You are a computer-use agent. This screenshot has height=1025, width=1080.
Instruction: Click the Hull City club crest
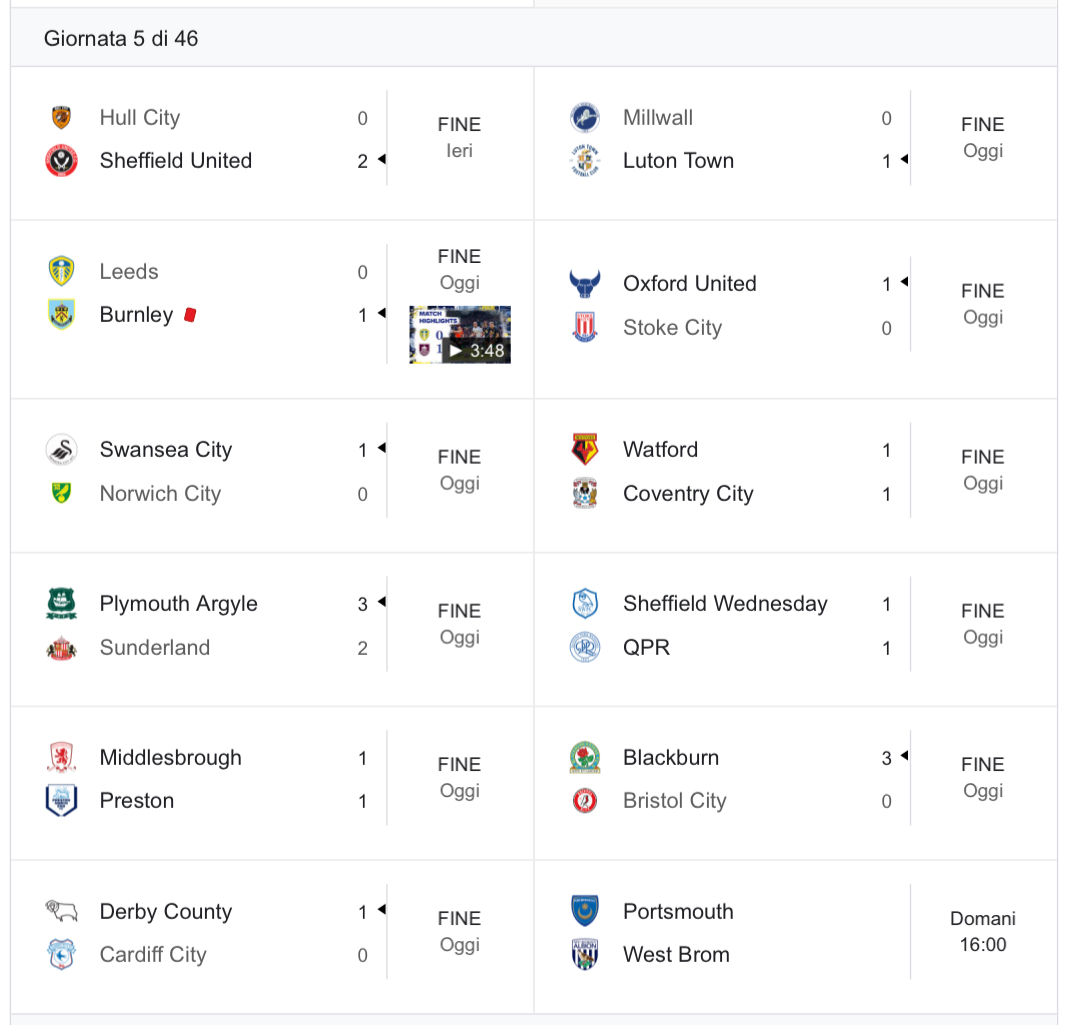point(61,118)
